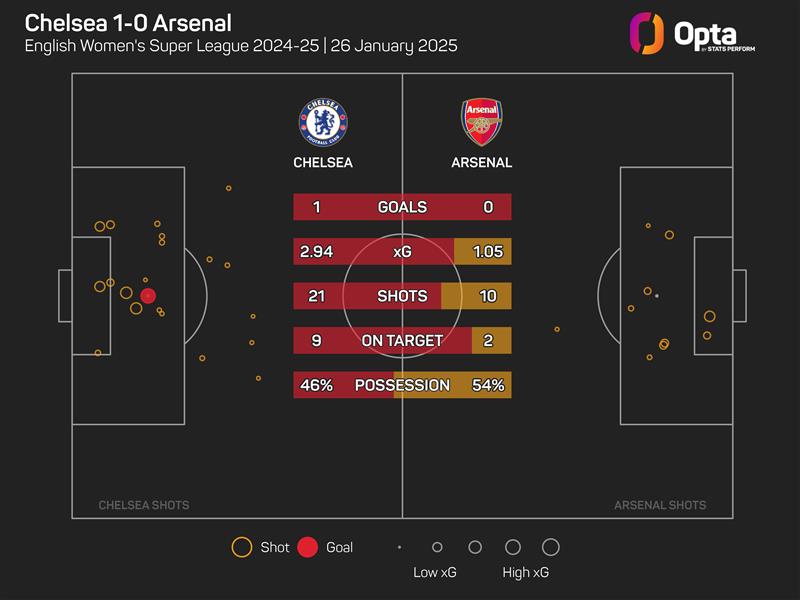Click the smallest xG legend dot
This screenshot has height=600, width=800.
[x=399, y=547]
